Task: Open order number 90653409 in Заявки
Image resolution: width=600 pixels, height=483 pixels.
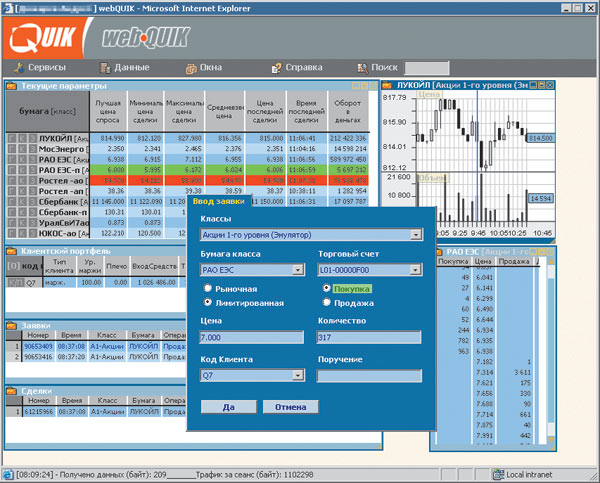Action: [x=38, y=346]
